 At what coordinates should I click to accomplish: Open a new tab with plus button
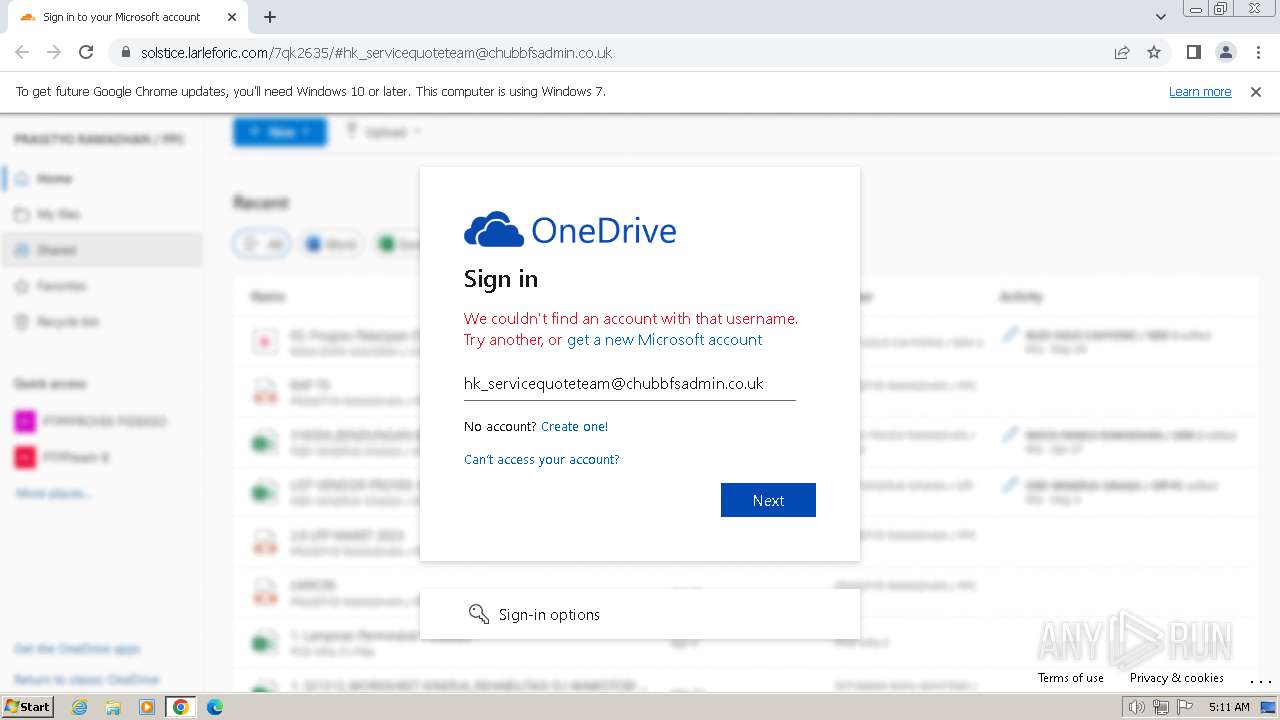click(270, 17)
